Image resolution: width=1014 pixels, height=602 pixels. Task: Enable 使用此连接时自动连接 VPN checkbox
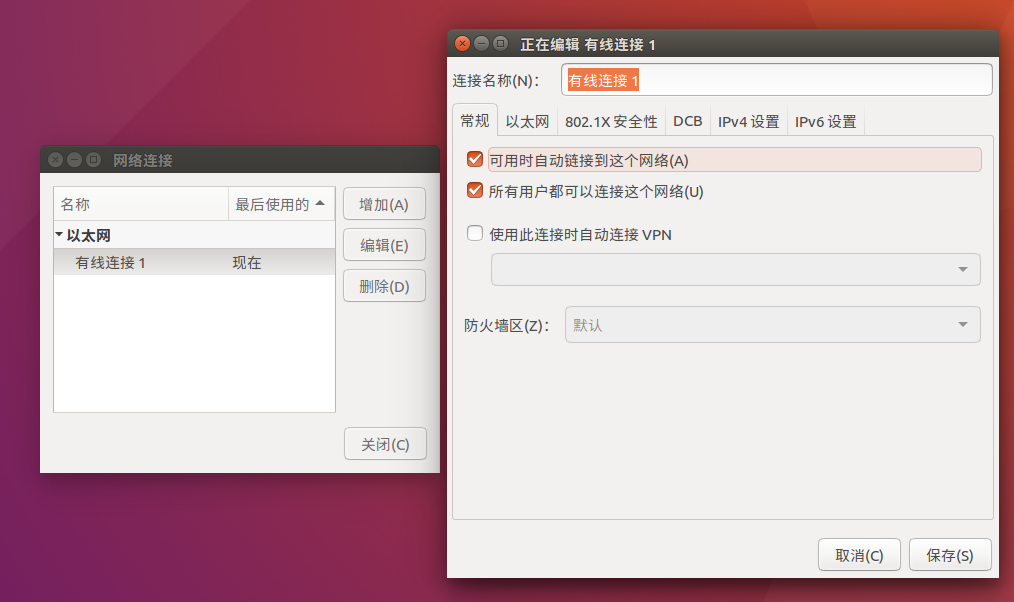click(475, 233)
